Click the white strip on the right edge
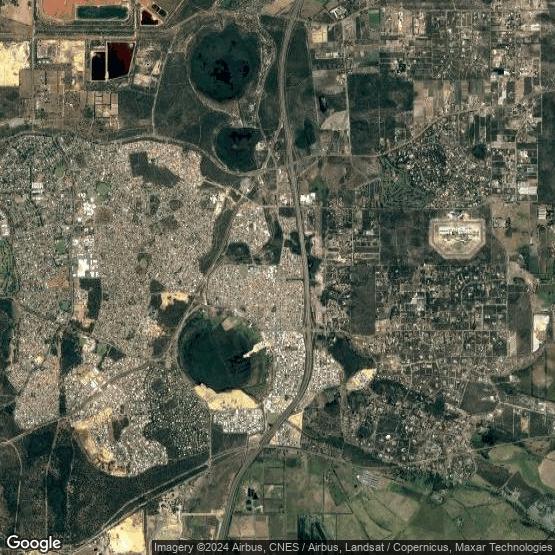Screen dimensions: 555x555 click(x=539, y=332)
